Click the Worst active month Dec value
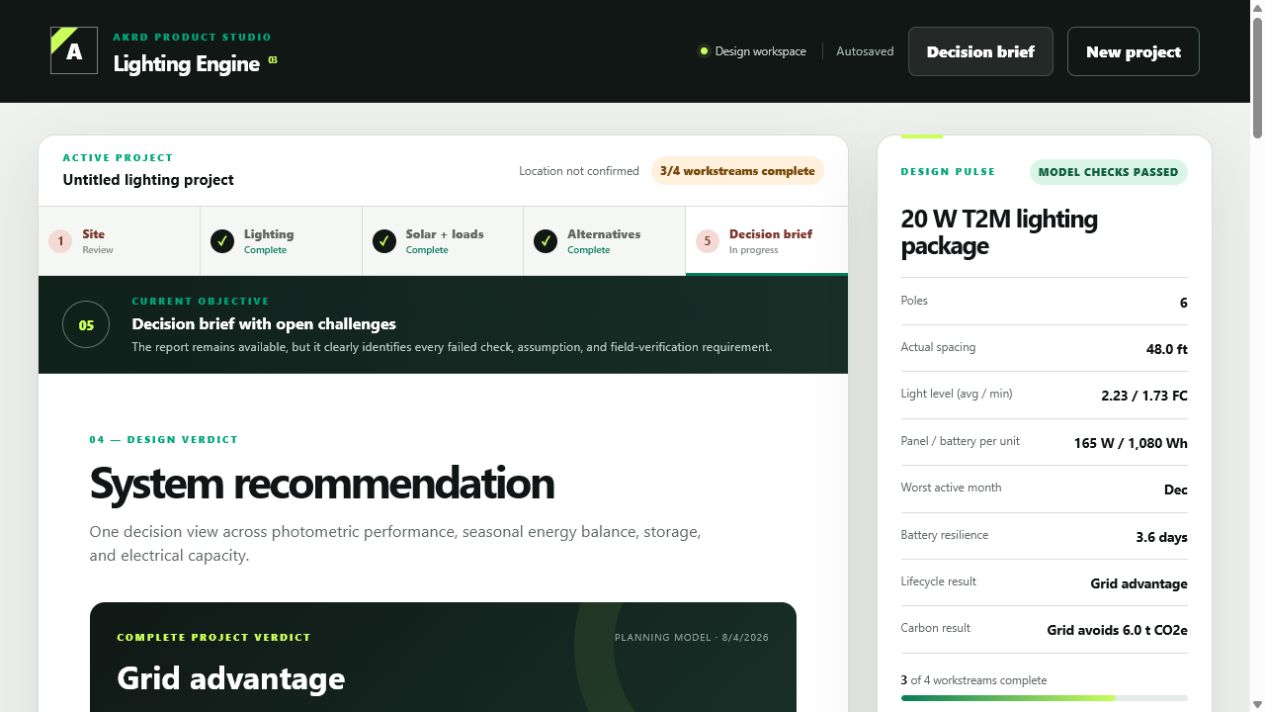 (x=1176, y=490)
